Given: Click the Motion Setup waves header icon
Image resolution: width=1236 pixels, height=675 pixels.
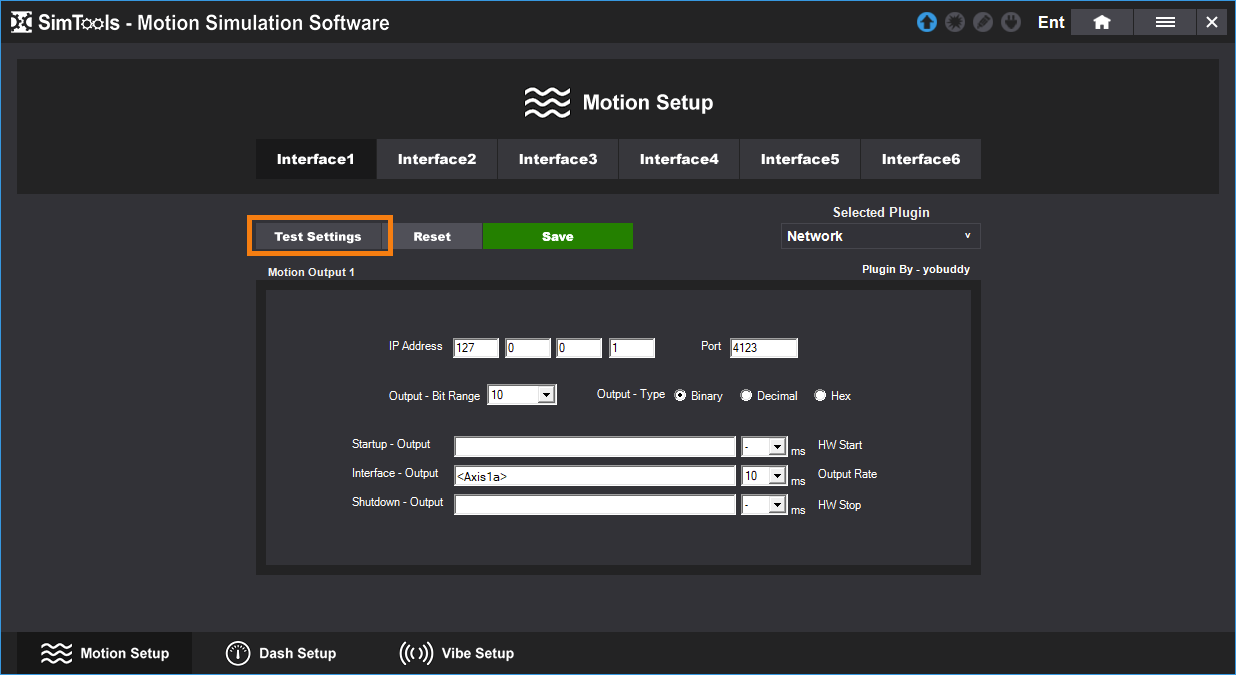Looking at the screenshot, I should (x=547, y=103).
